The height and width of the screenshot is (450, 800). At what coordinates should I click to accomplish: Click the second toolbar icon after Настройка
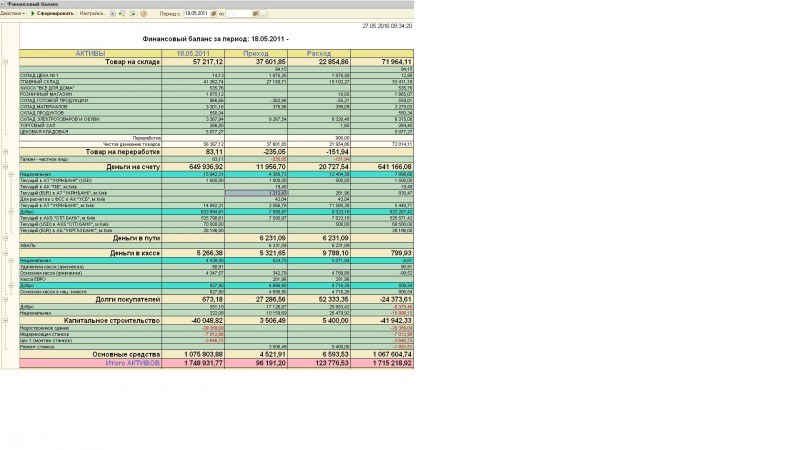[x=122, y=14]
